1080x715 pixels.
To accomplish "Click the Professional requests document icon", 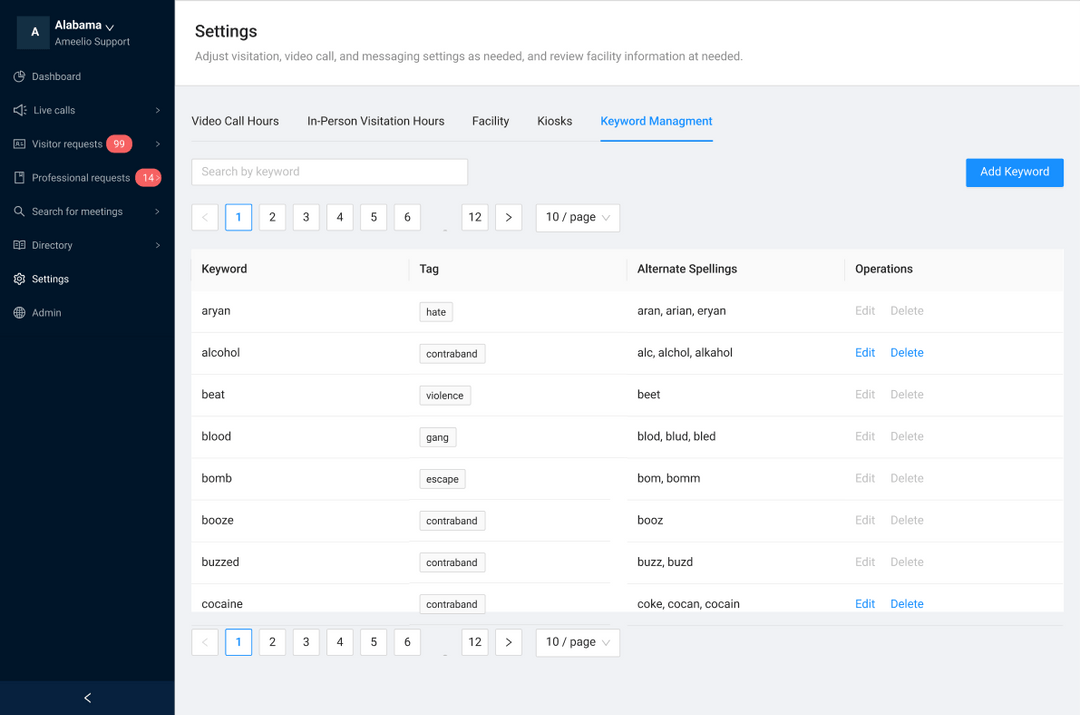I will point(19,178).
